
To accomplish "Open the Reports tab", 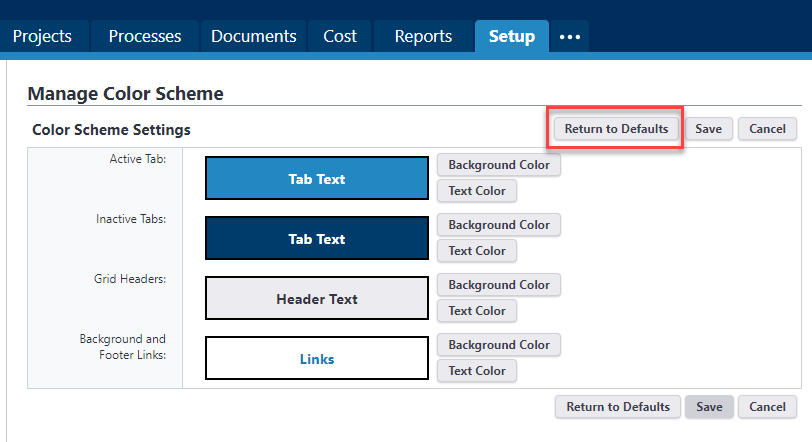I will click(423, 36).
